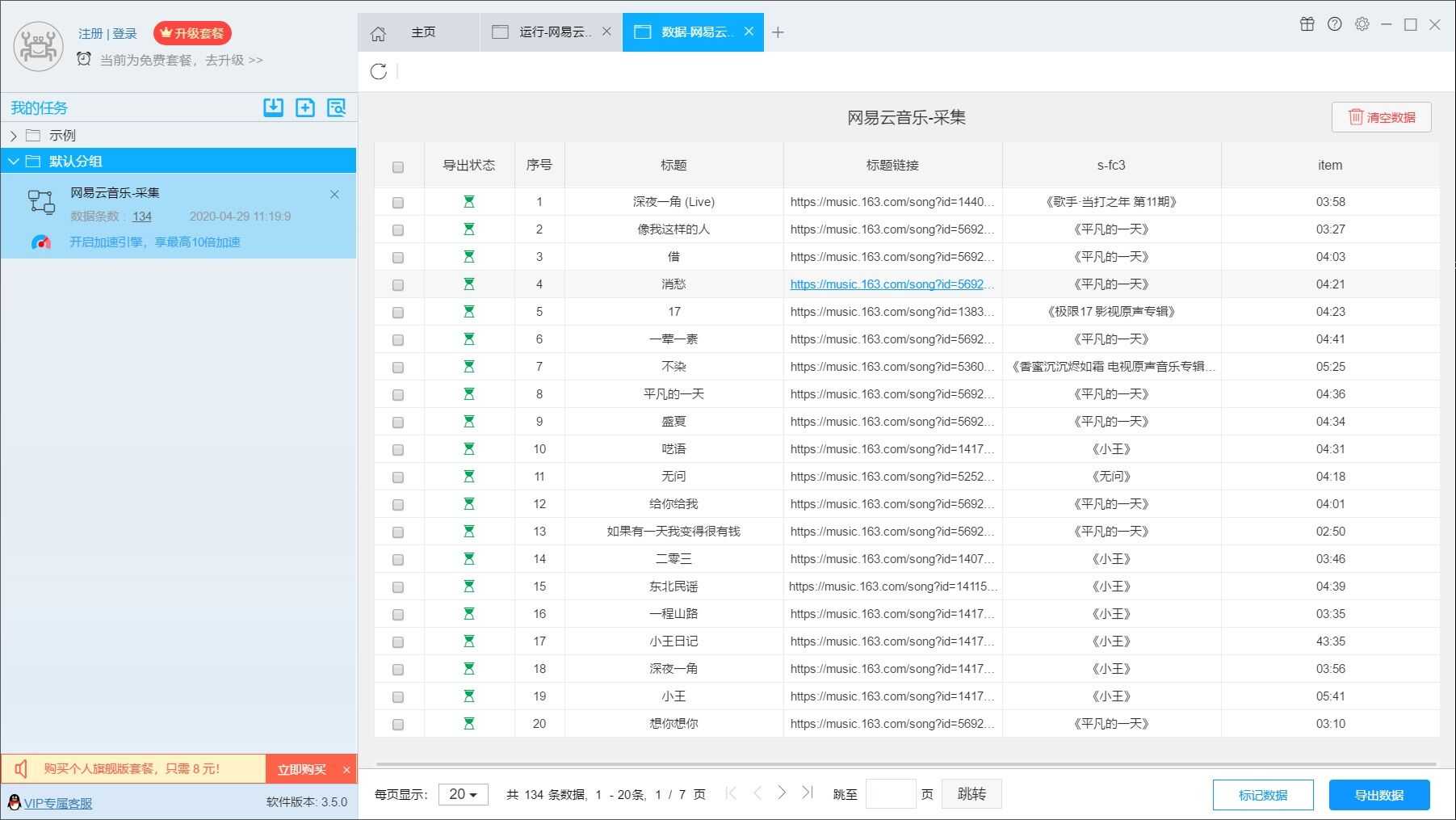Check the box for row 不染

(x=398, y=368)
